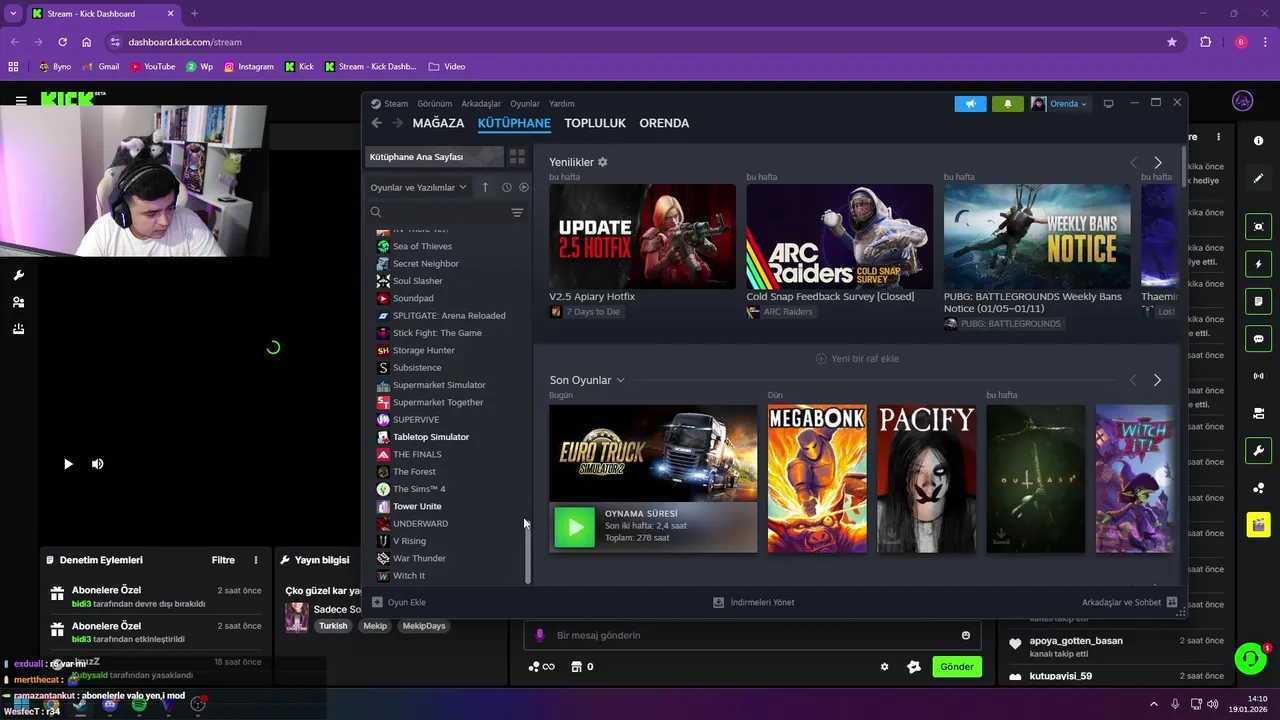Select Soundpad in library list
The width and height of the screenshot is (1280, 720).
(413, 298)
